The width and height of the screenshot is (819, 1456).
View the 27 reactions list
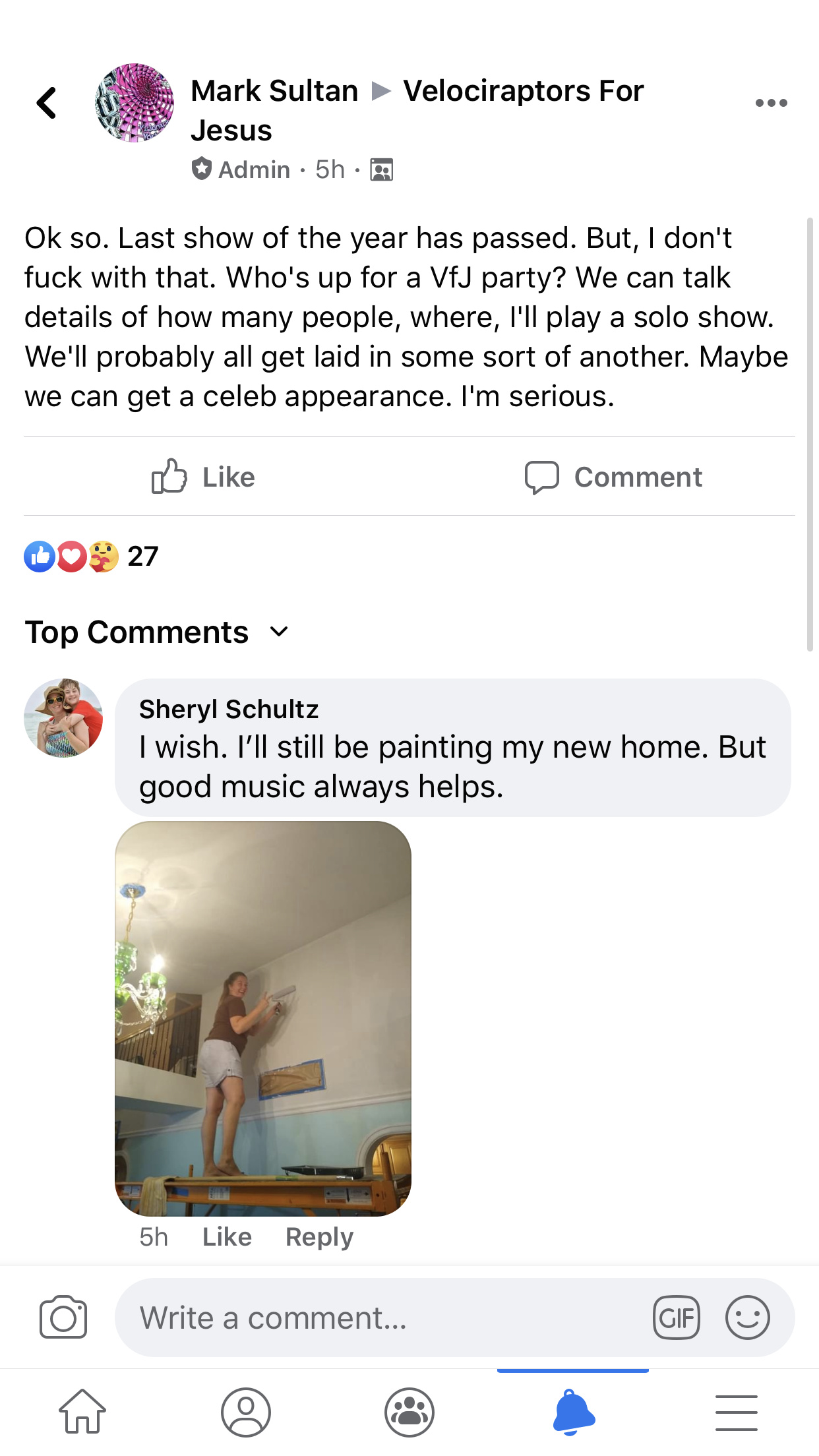(x=91, y=557)
